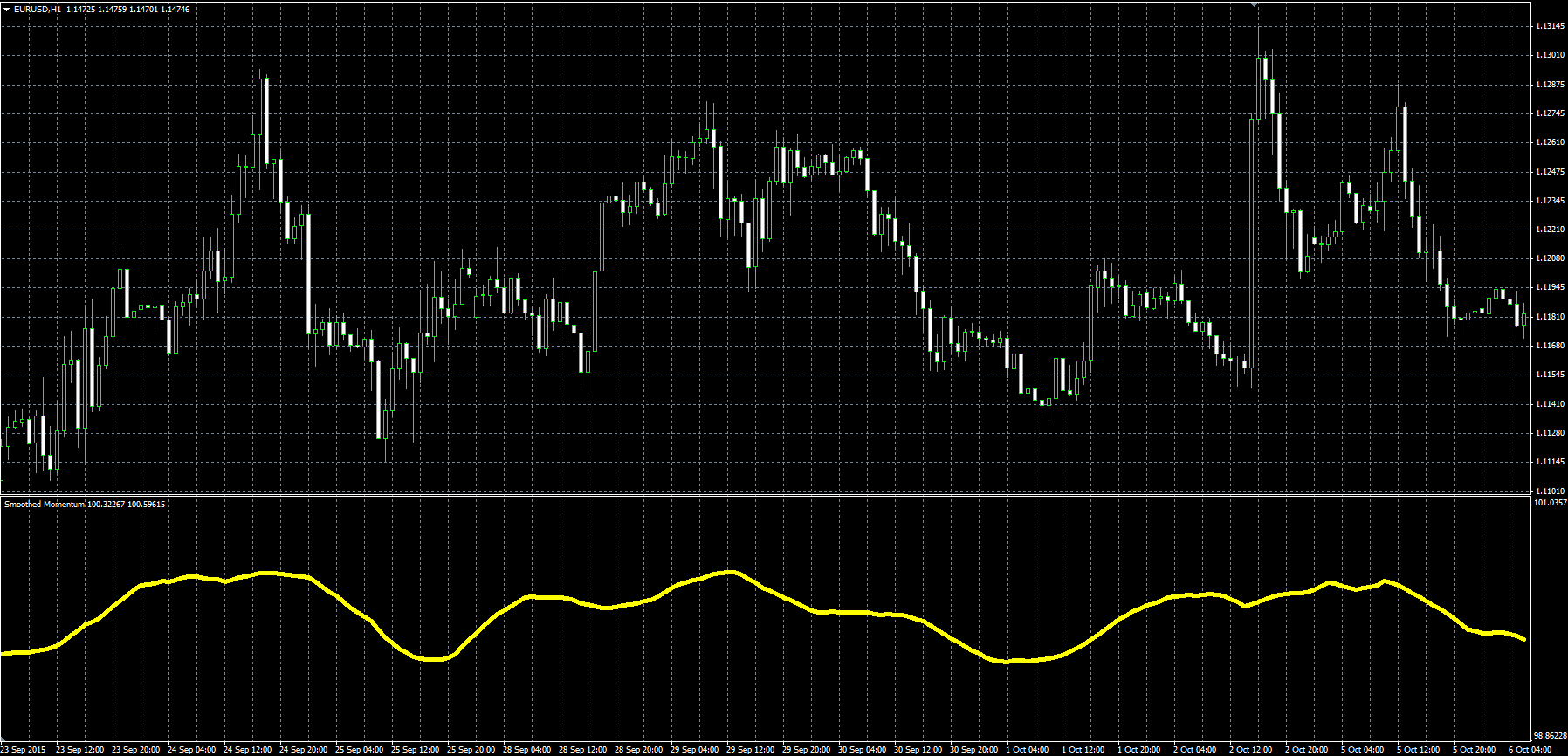Click the 5 Oct 20:00 time label
The width and height of the screenshot is (1568, 756).
point(1475,750)
